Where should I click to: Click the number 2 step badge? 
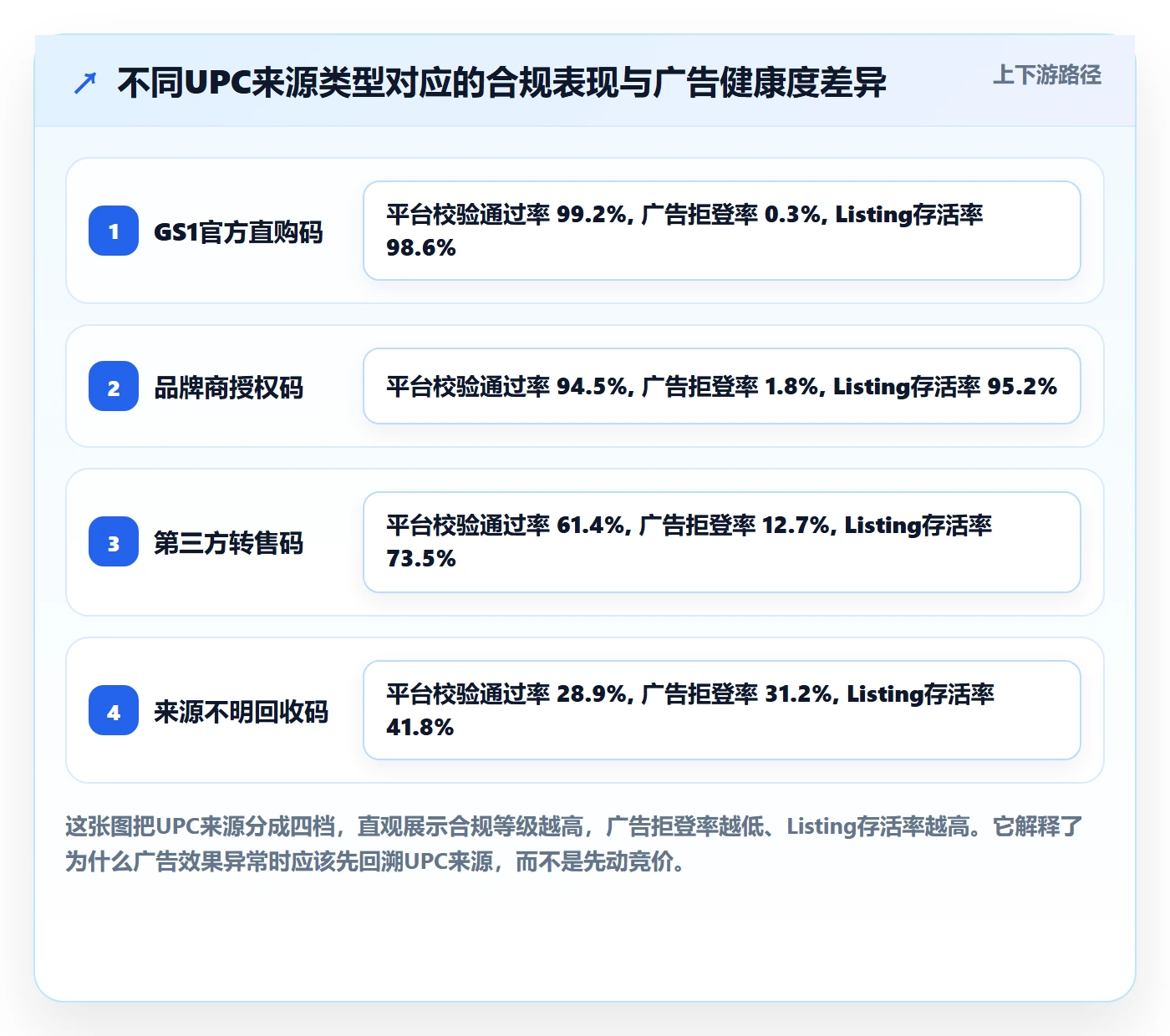pyautogui.click(x=114, y=386)
